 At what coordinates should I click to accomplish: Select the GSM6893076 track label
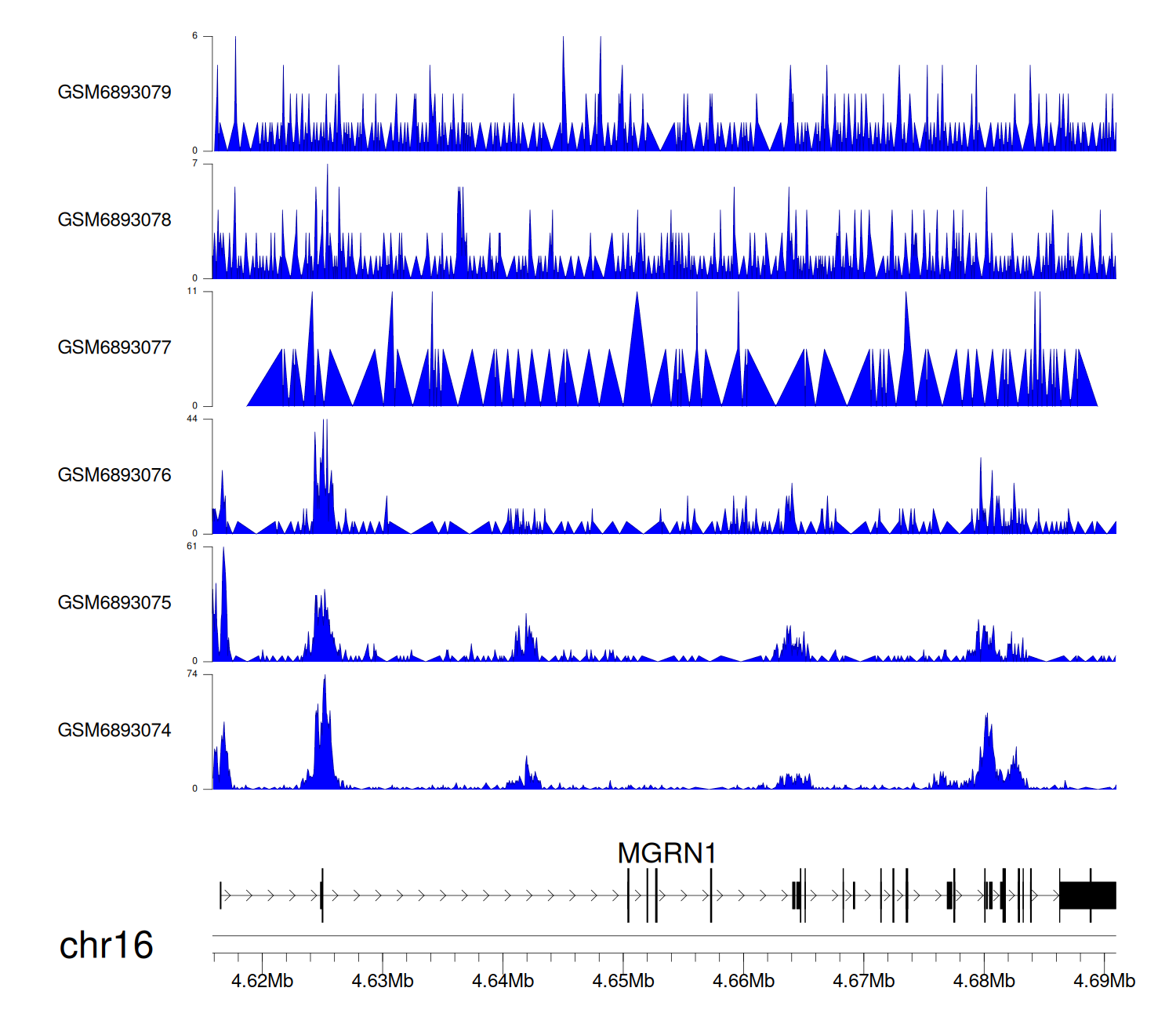tap(114, 476)
